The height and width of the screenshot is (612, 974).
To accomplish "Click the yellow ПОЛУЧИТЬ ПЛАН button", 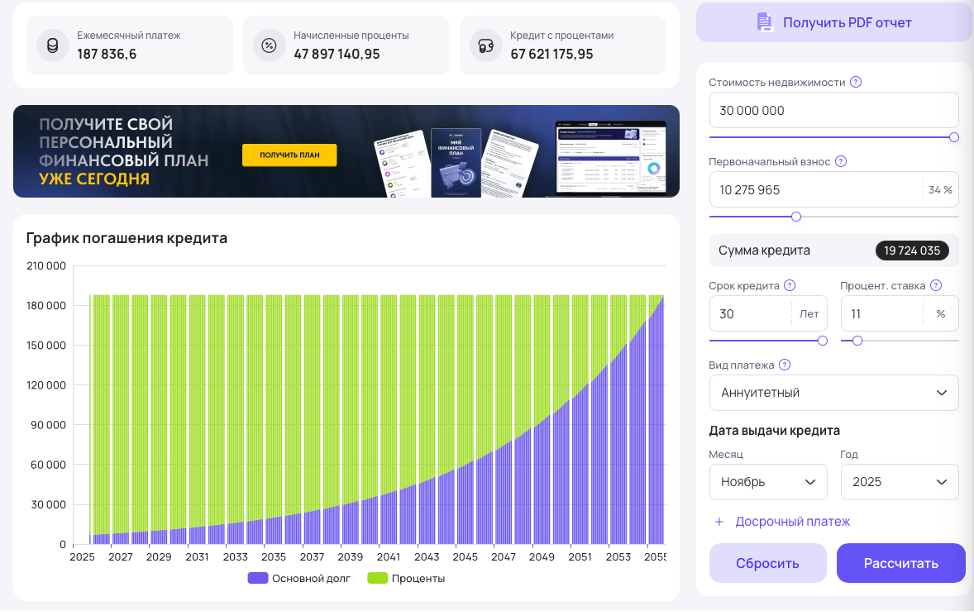I will [289, 155].
